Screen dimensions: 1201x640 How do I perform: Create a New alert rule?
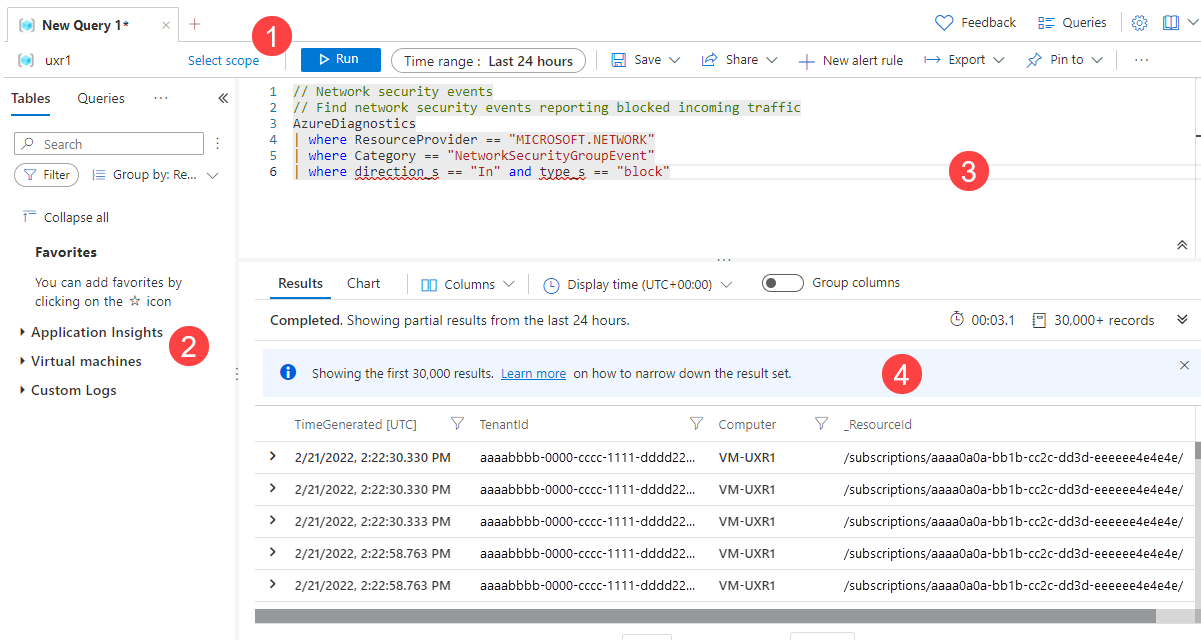850,61
